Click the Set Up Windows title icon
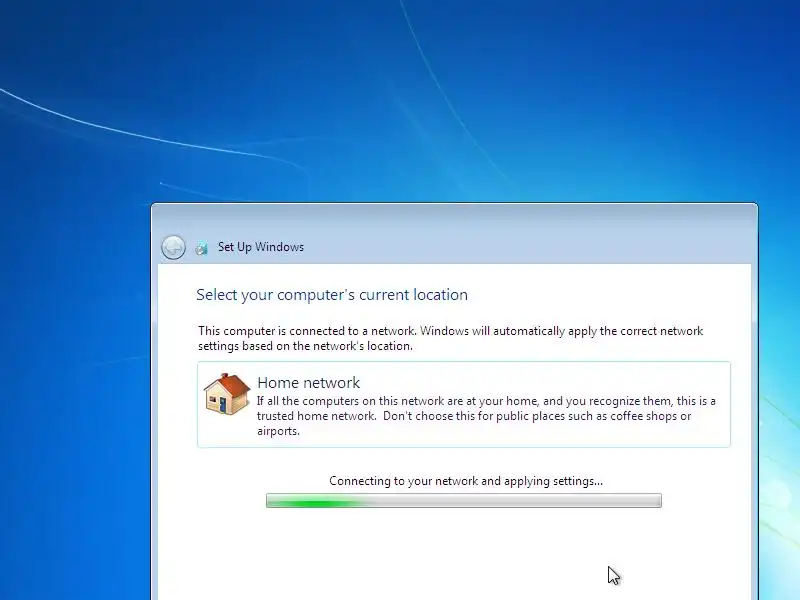This screenshot has height=600, width=800. click(x=202, y=247)
